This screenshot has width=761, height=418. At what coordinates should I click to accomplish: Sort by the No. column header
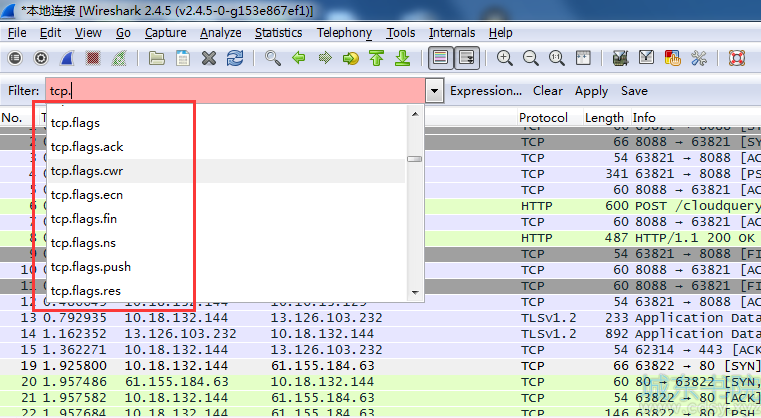click(12, 117)
